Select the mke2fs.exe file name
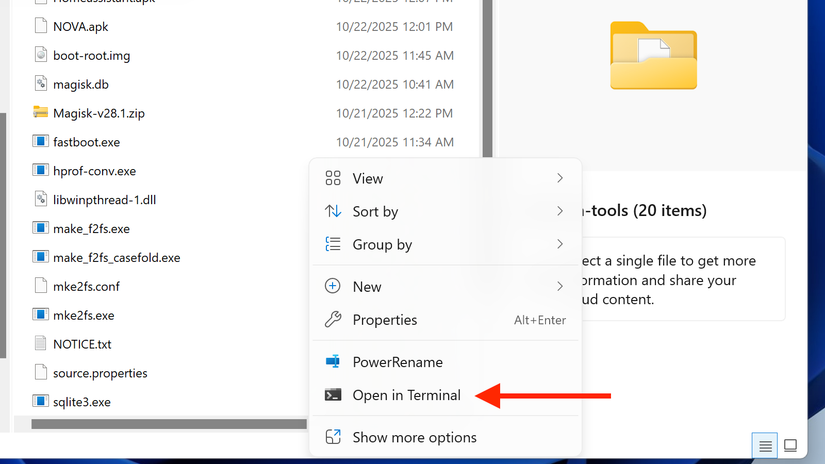Image resolution: width=825 pixels, height=464 pixels. click(84, 316)
